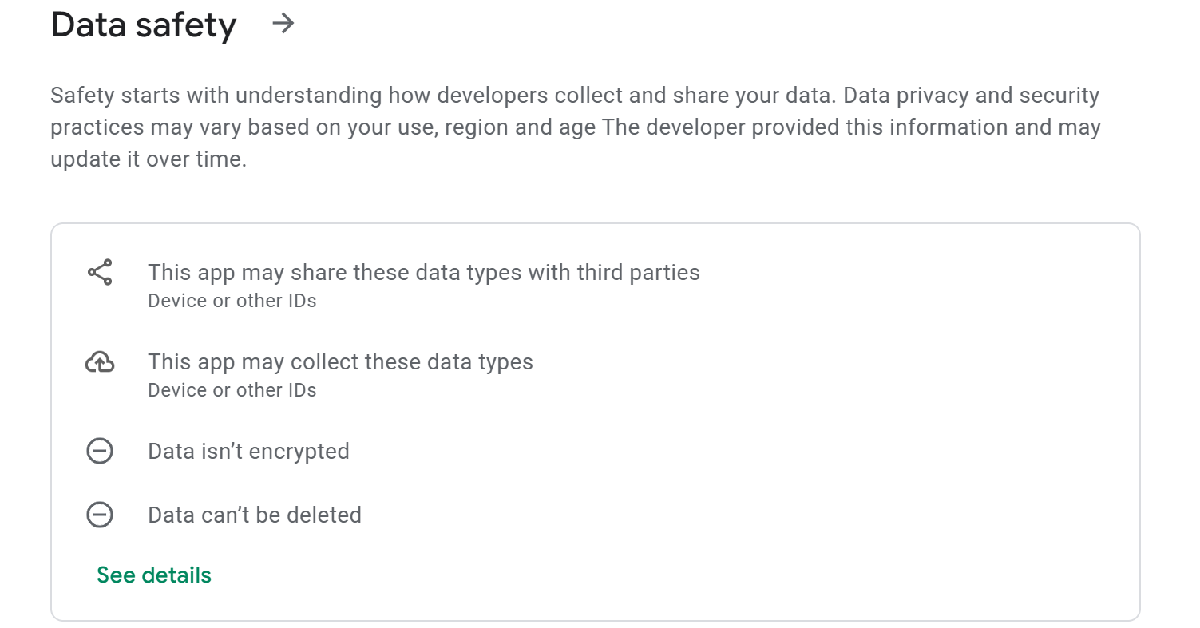Viewport: 1200px width, 628px height.
Task: Click the Data safety heading
Action: pos(143,25)
